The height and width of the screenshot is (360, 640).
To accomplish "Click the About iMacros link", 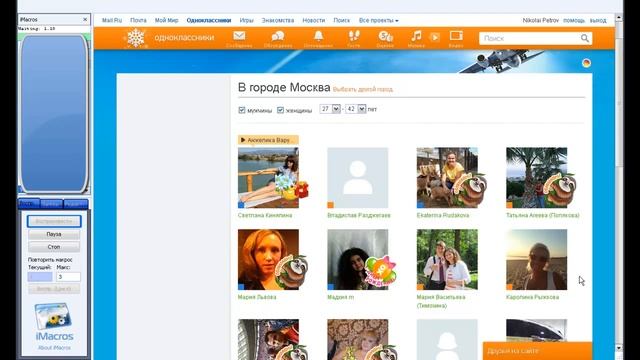I will point(54,348).
